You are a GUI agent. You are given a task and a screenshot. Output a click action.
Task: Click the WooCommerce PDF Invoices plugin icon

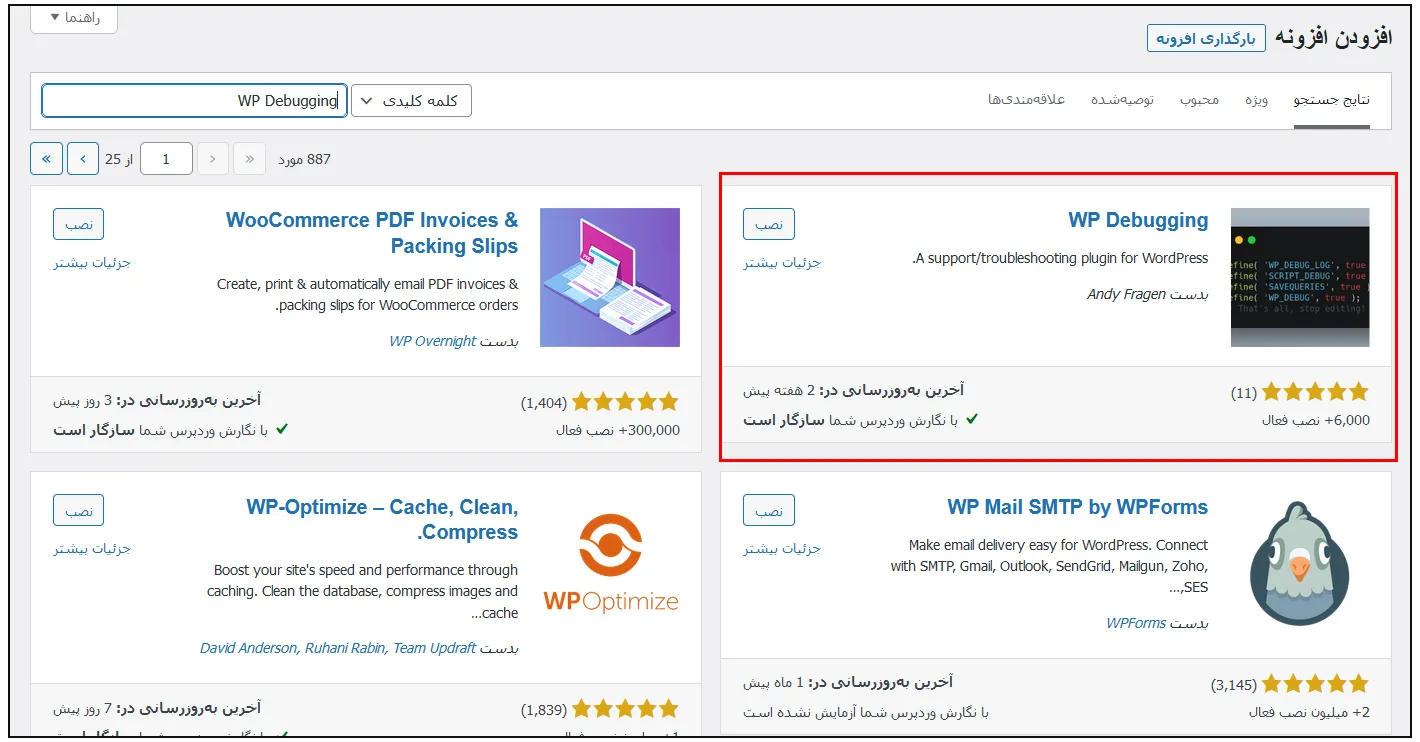click(610, 278)
